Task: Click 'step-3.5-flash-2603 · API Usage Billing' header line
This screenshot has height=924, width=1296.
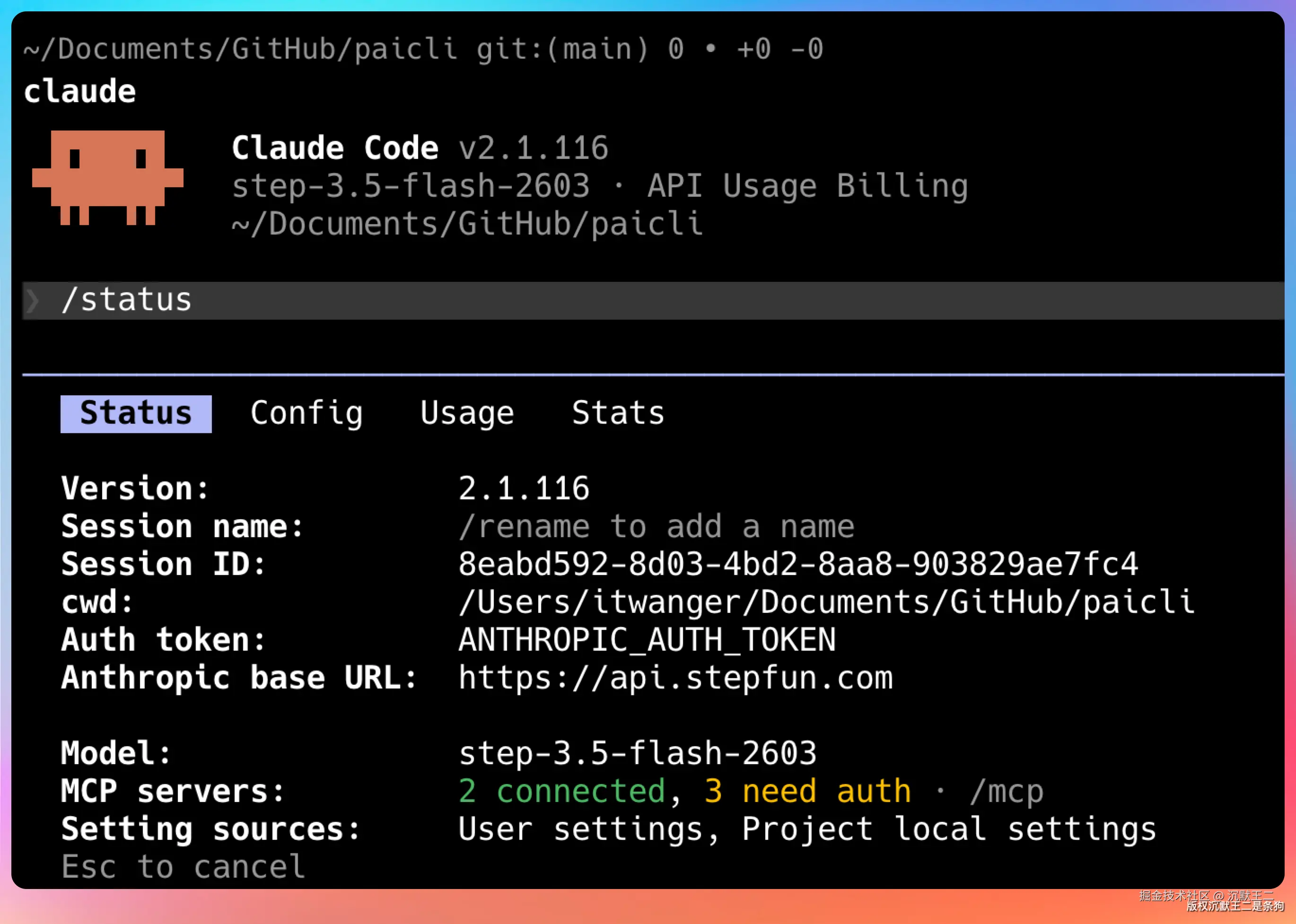Action: tap(600, 187)
